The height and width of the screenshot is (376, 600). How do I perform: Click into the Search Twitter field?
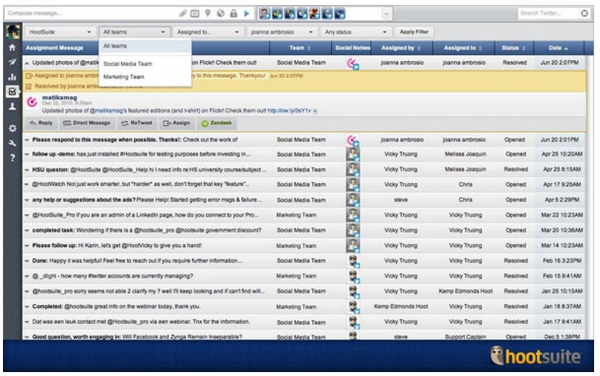[549, 13]
